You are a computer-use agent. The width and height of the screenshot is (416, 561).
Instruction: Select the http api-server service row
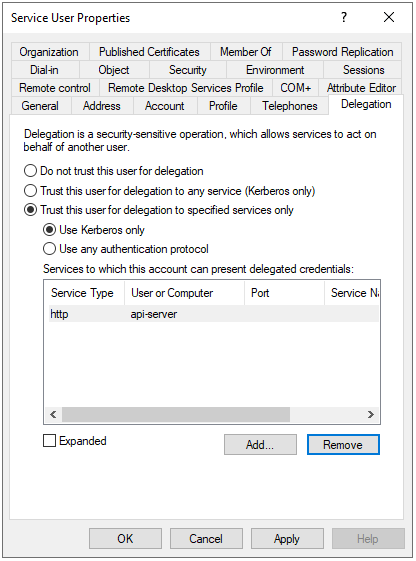point(214,314)
